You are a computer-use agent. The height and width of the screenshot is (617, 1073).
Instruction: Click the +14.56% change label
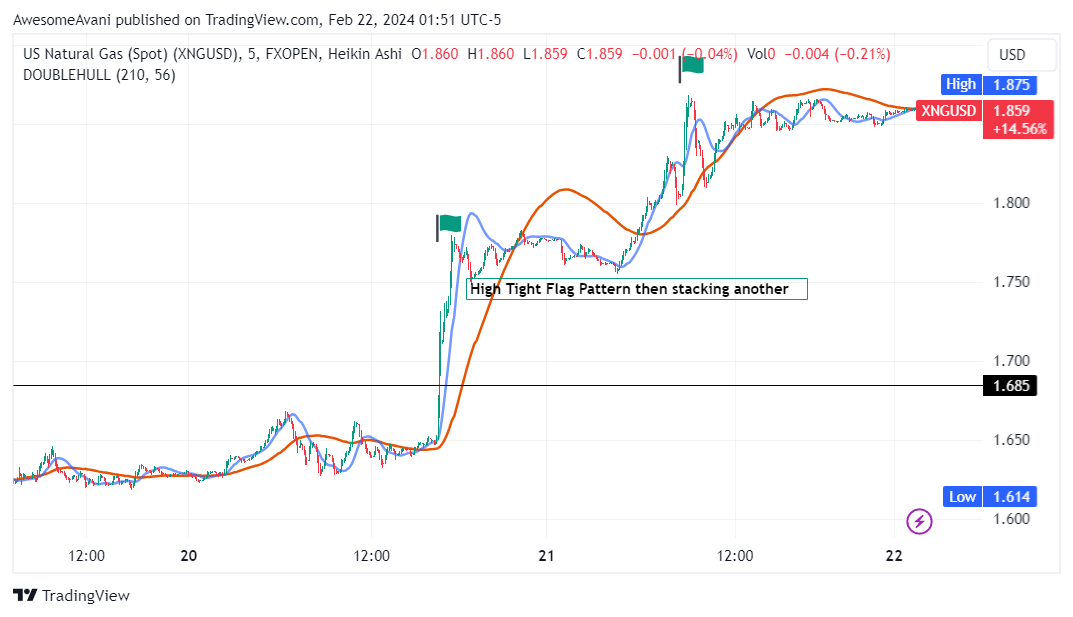point(1020,129)
